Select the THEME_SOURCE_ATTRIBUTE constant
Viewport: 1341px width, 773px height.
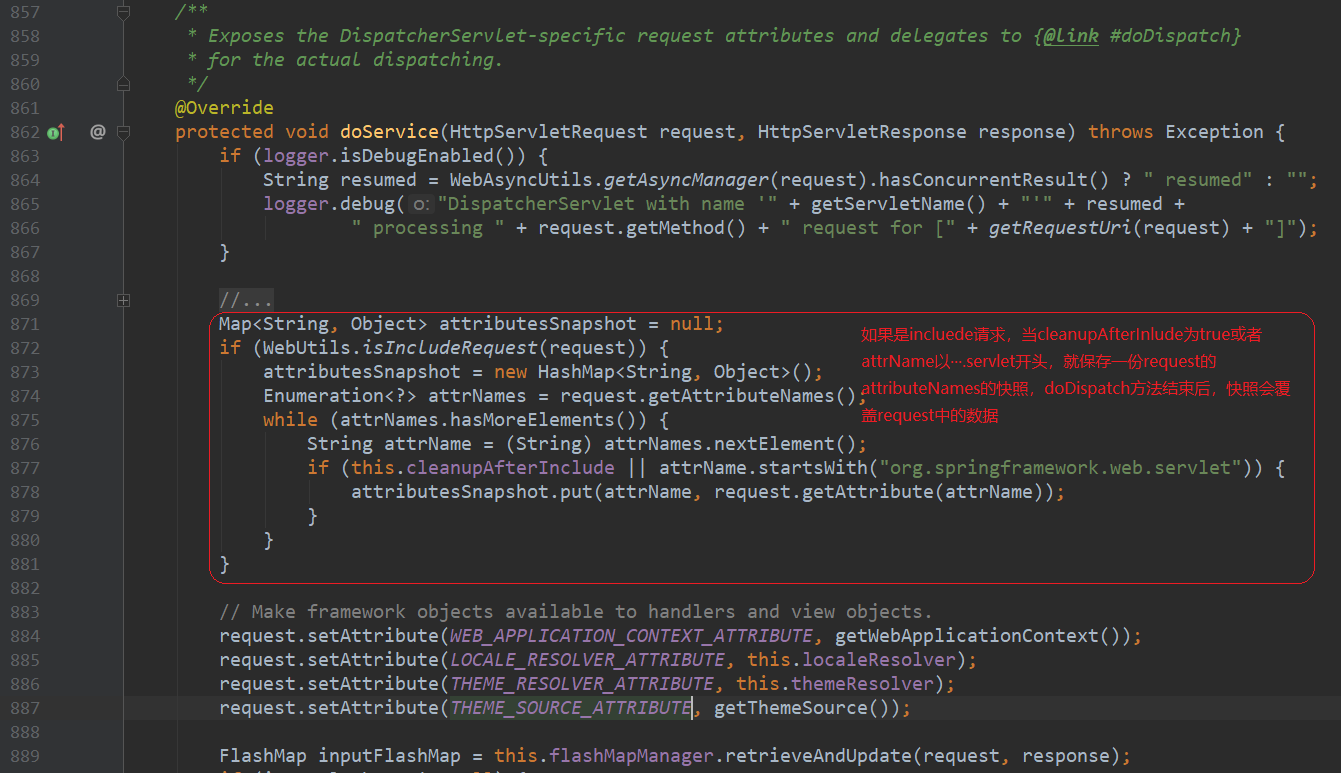tap(570, 708)
